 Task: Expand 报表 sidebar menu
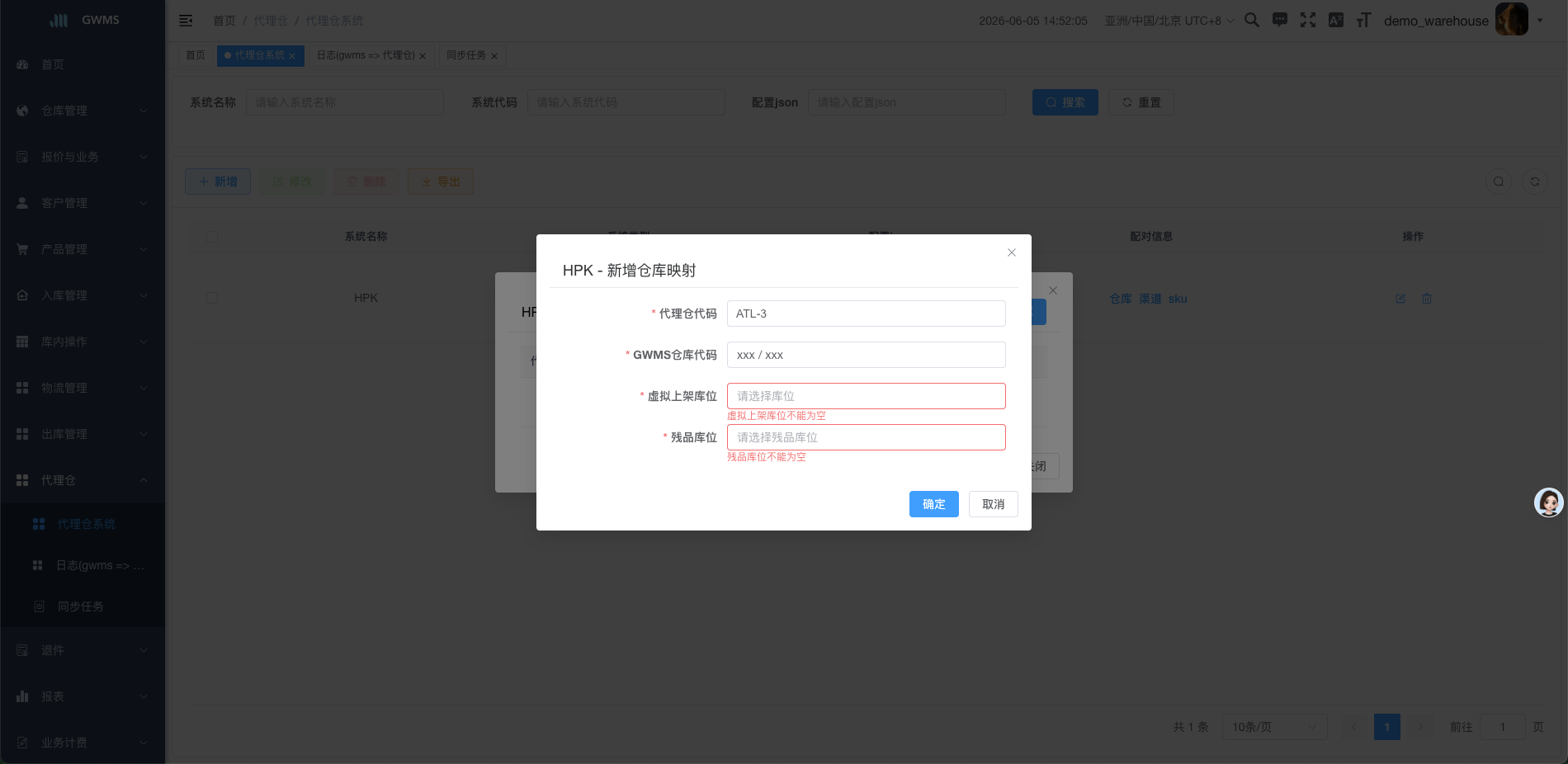tap(83, 696)
